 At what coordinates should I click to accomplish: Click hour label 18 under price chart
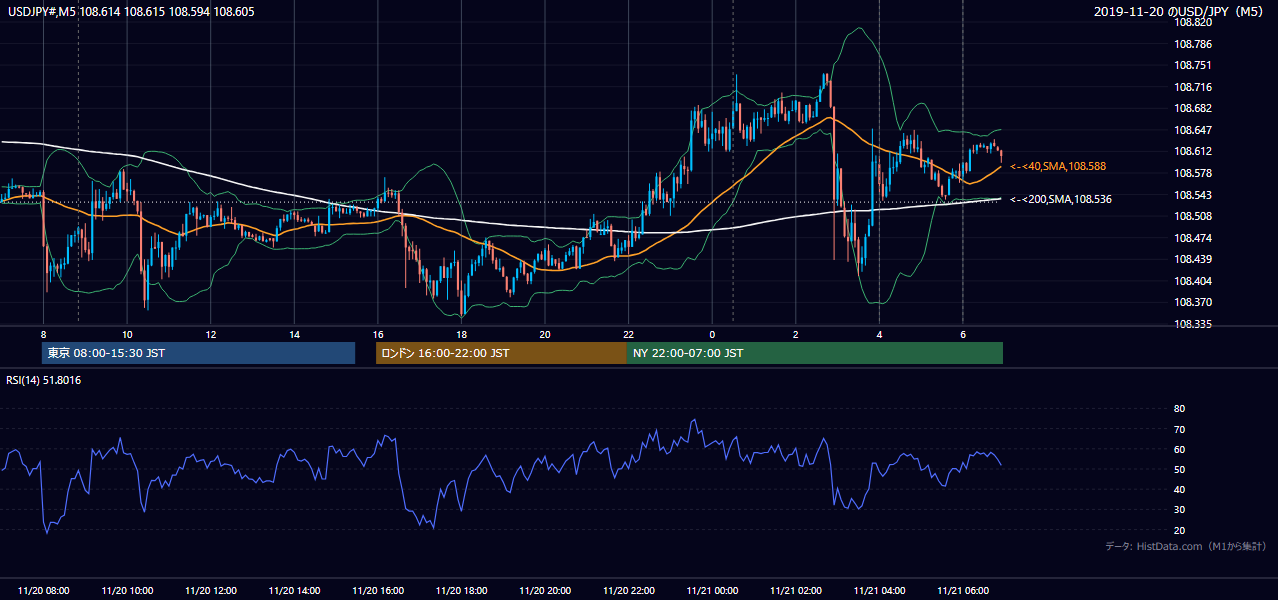click(x=461, y=334)
